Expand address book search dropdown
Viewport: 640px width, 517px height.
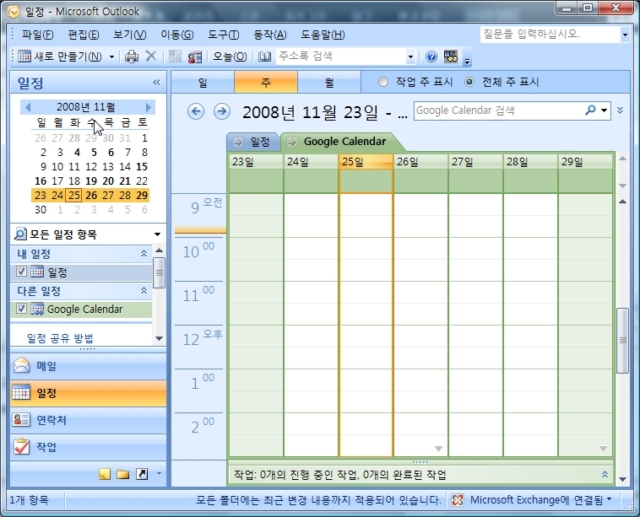[411, 57]
